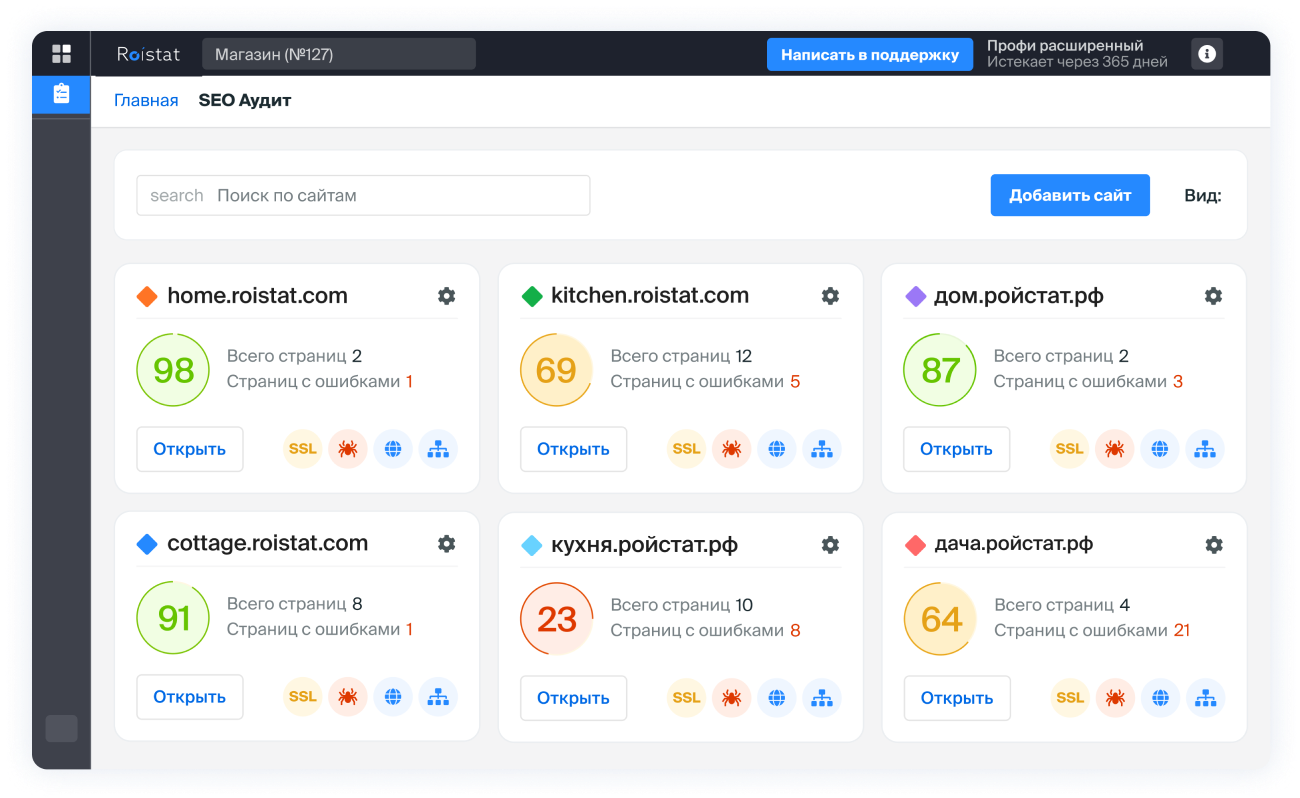1300x798 pixels.
Task: Open the Магазин (№127) project selector
Action: pyautogui.click(x=339, y=54)
